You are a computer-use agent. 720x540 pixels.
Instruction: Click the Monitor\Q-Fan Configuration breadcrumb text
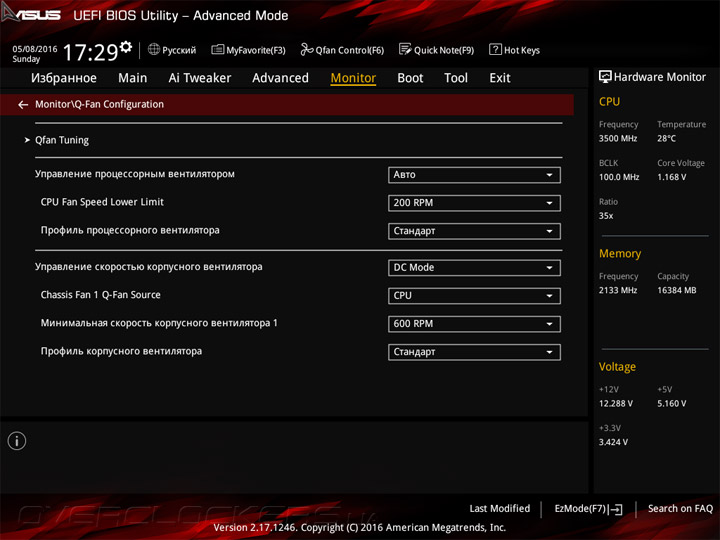pyautogui.click(x=99, y=104)
